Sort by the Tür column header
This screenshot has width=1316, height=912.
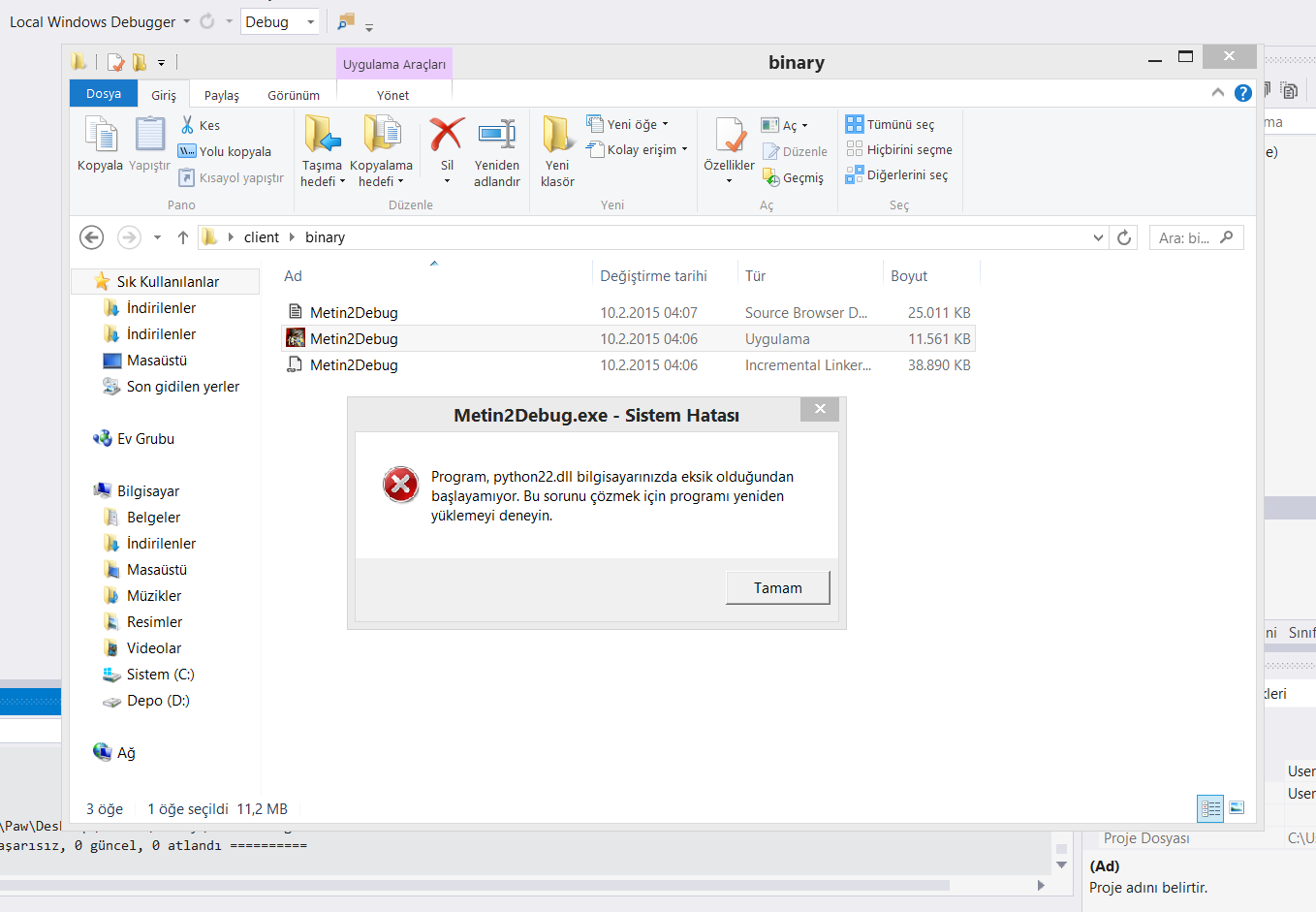pyautogui.click(x=756, y=276)
